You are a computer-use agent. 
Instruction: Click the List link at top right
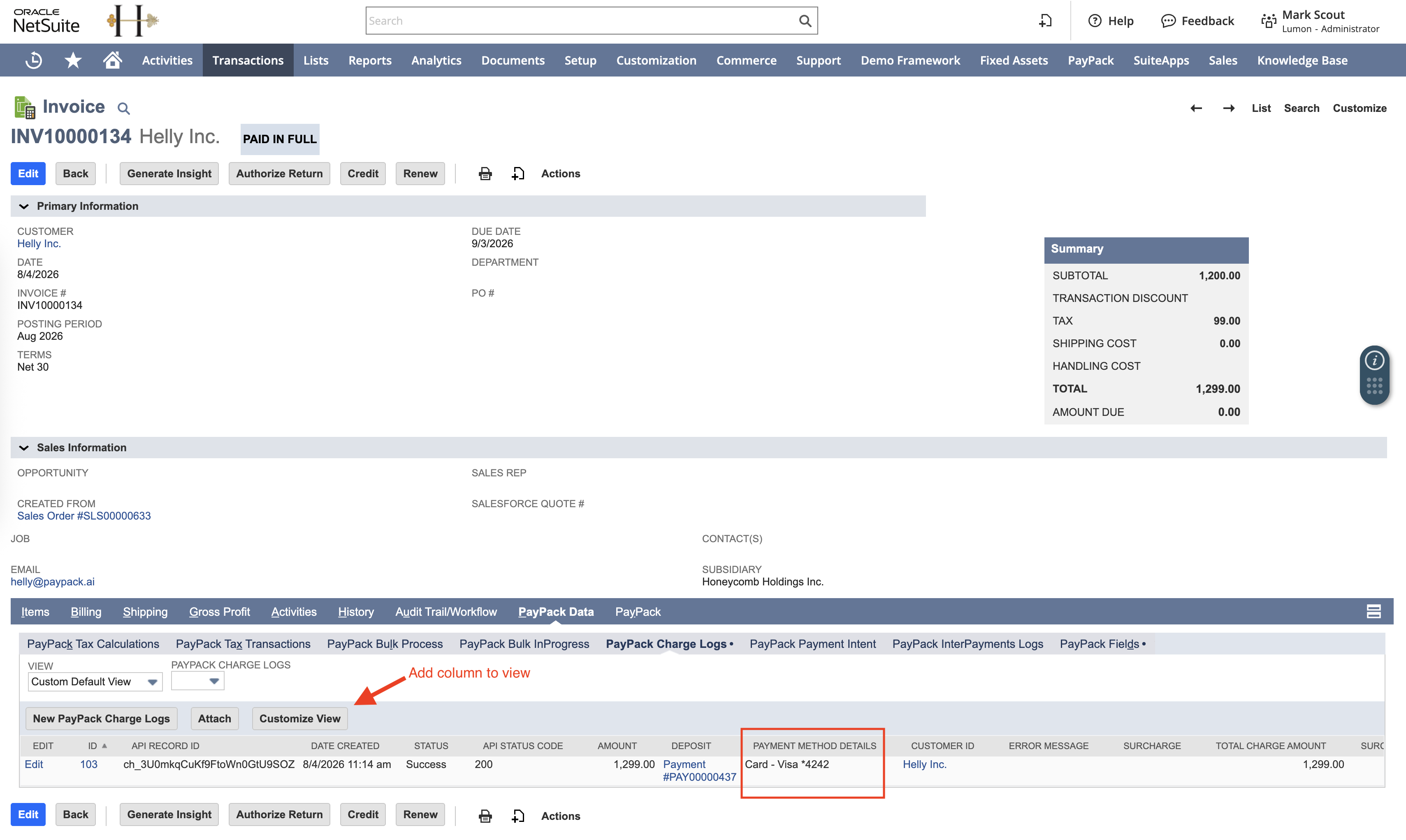click(1261, 108)
